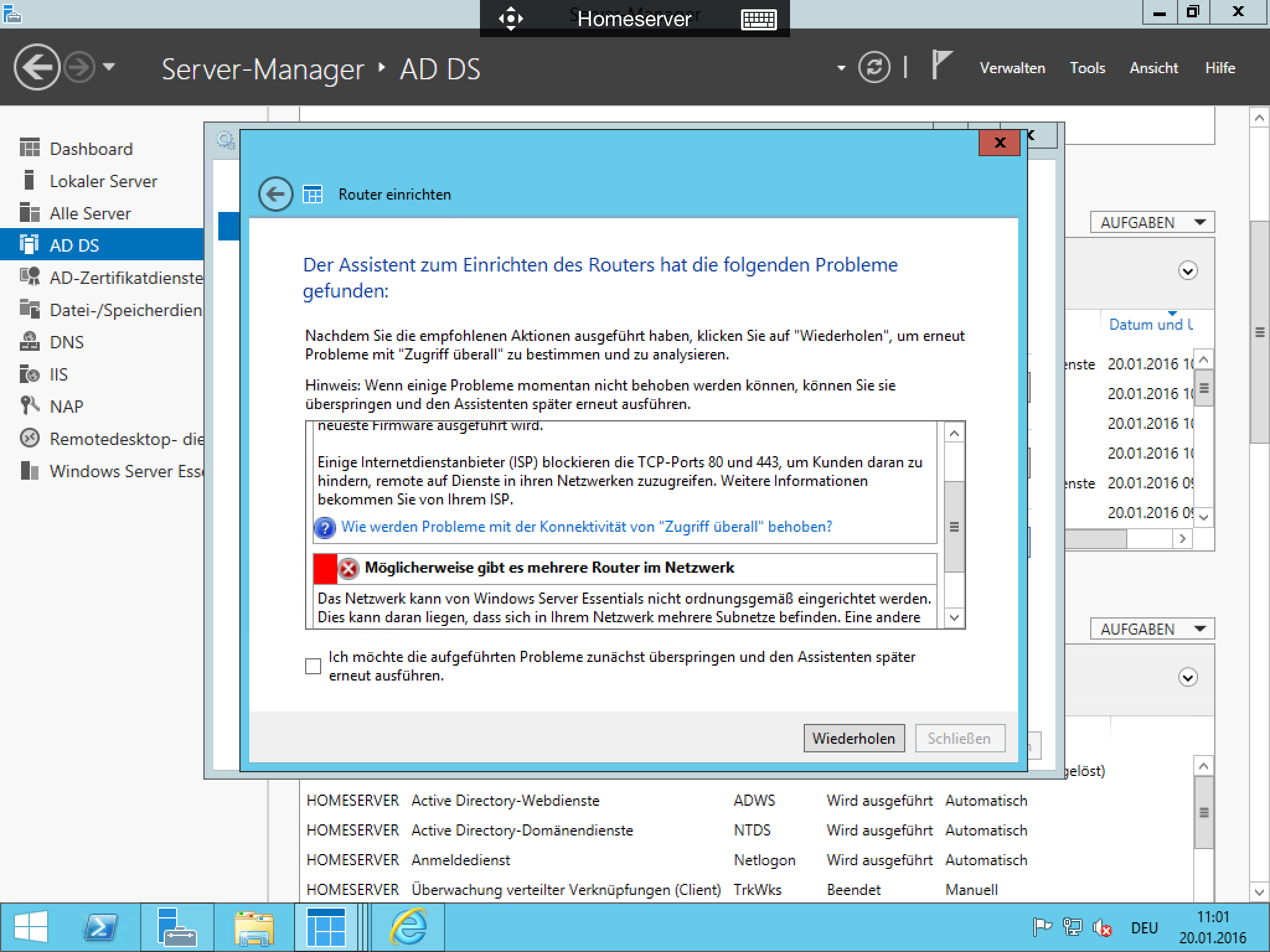Click the blue help question icon
Image resolution: width=1270 pixels, height=952 pixels.
[325, 527]
